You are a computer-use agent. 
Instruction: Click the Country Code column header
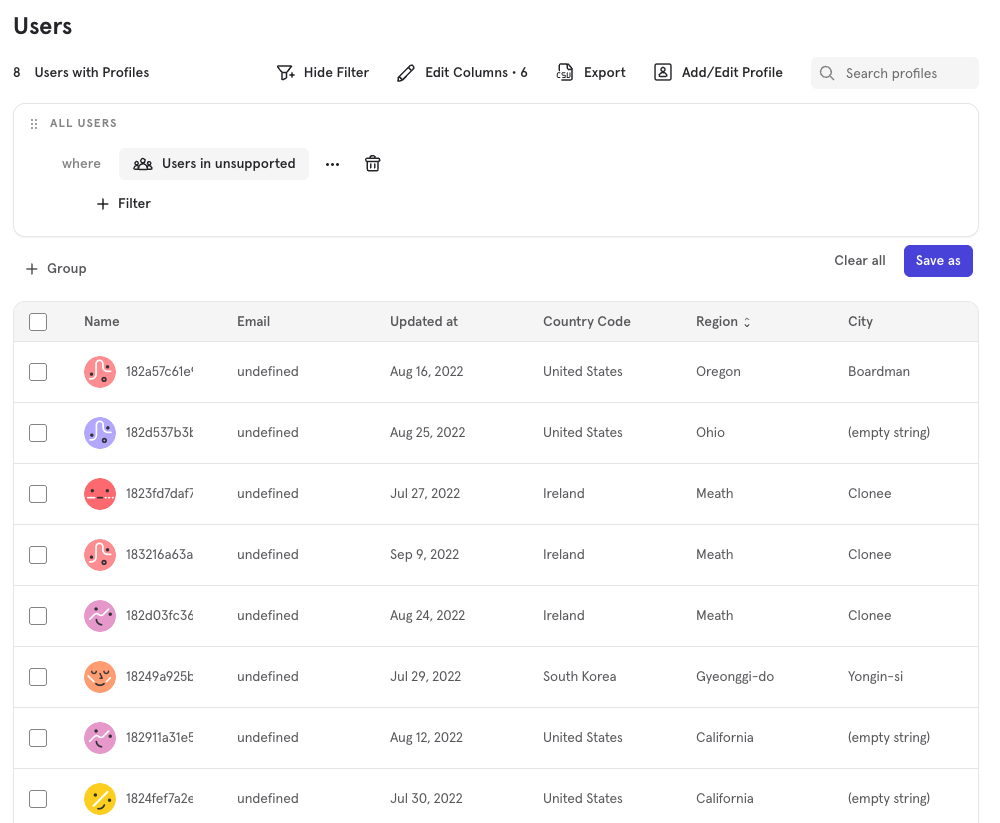(x=586, y=322)
